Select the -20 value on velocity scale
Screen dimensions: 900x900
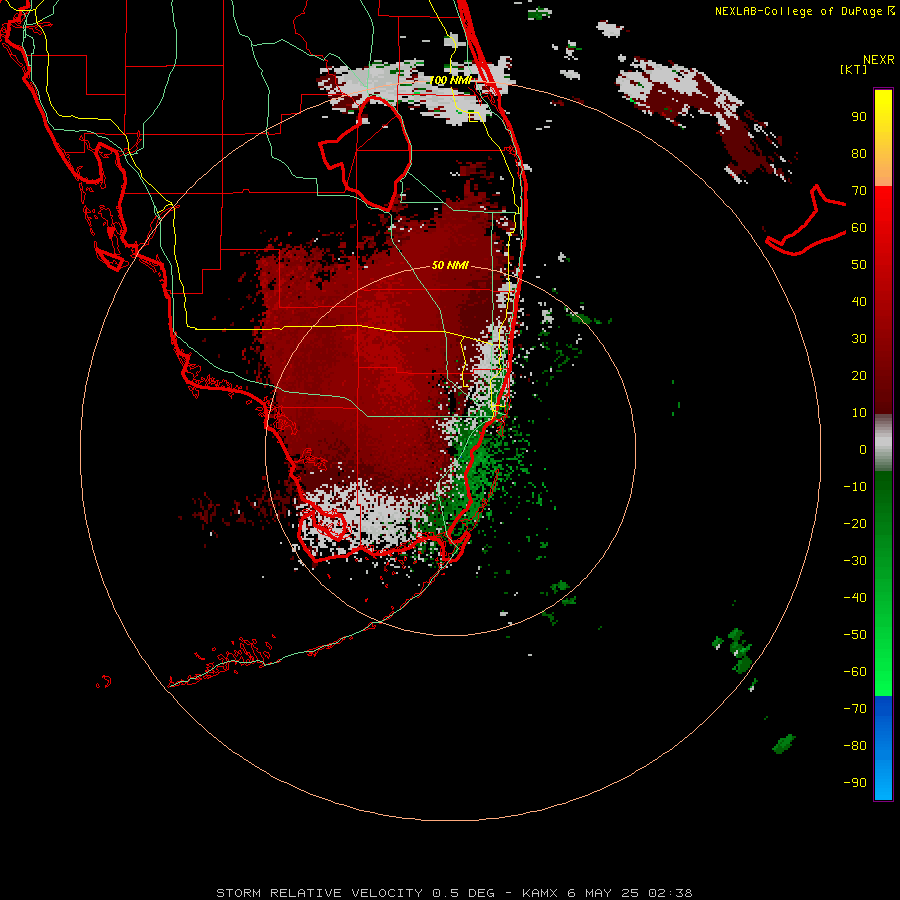click(855, 524)
